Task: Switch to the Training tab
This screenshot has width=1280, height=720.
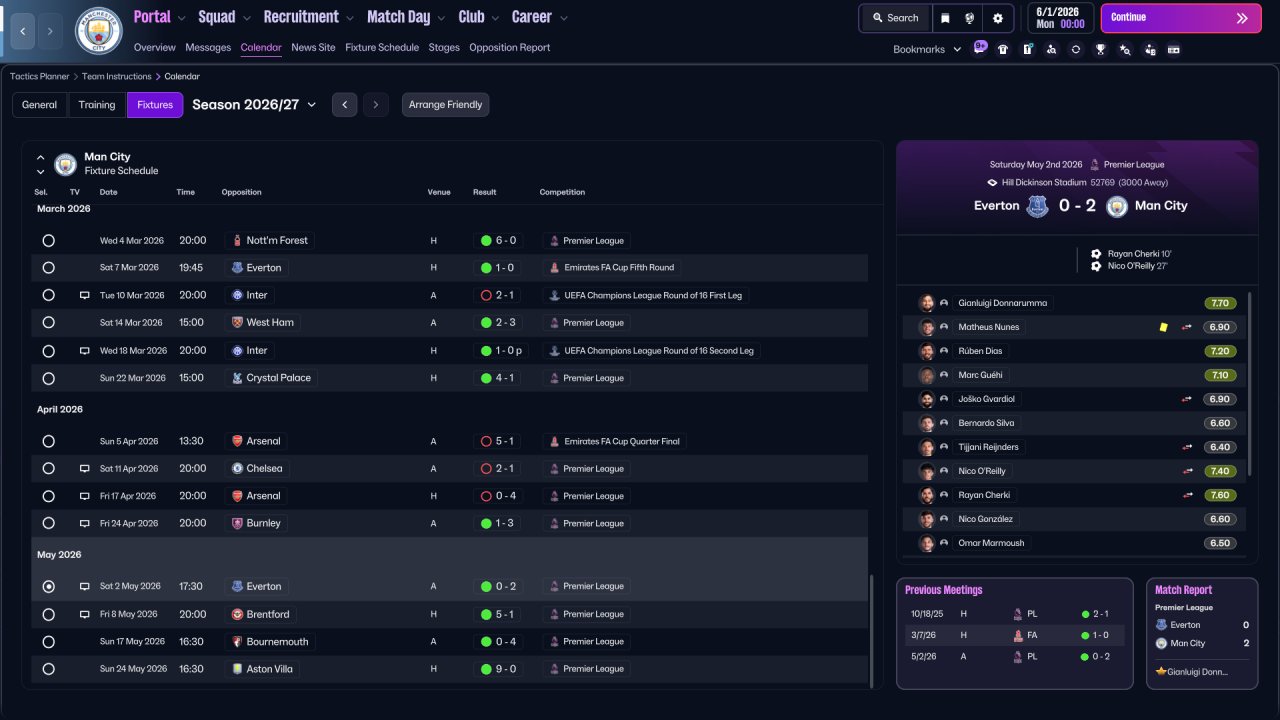Action: click(x=97, y=105)
